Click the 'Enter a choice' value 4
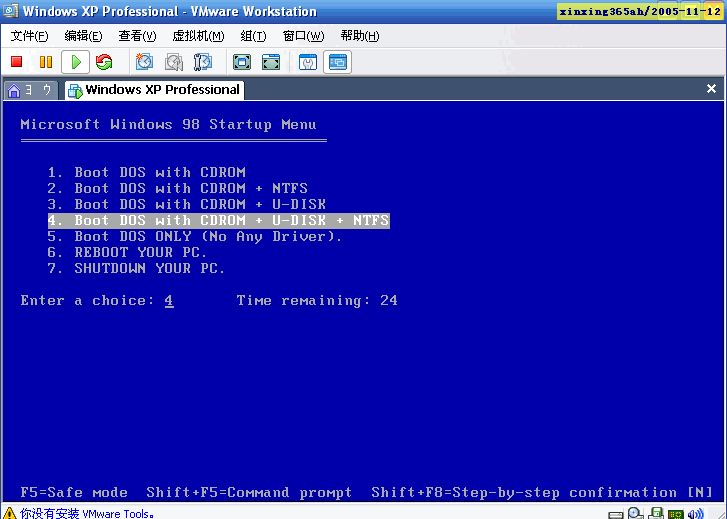 169,301
